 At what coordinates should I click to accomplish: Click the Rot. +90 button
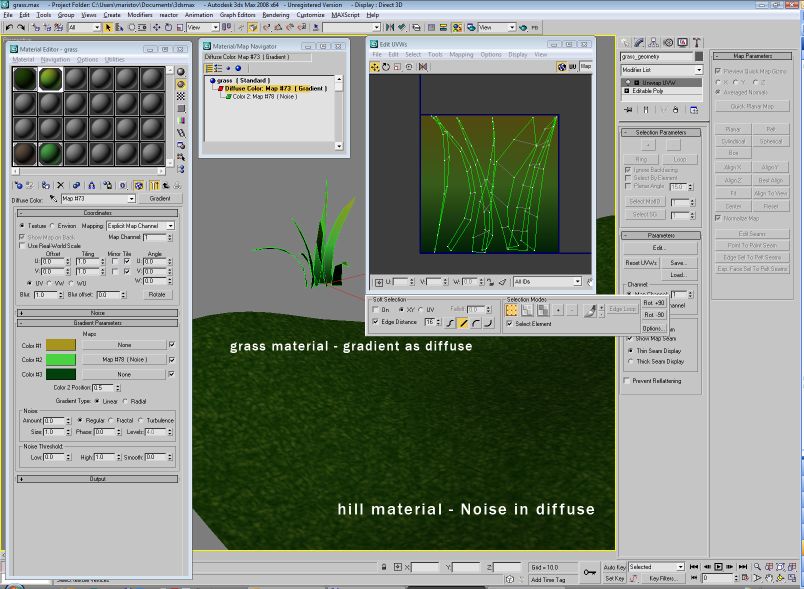tap(654, 303)
